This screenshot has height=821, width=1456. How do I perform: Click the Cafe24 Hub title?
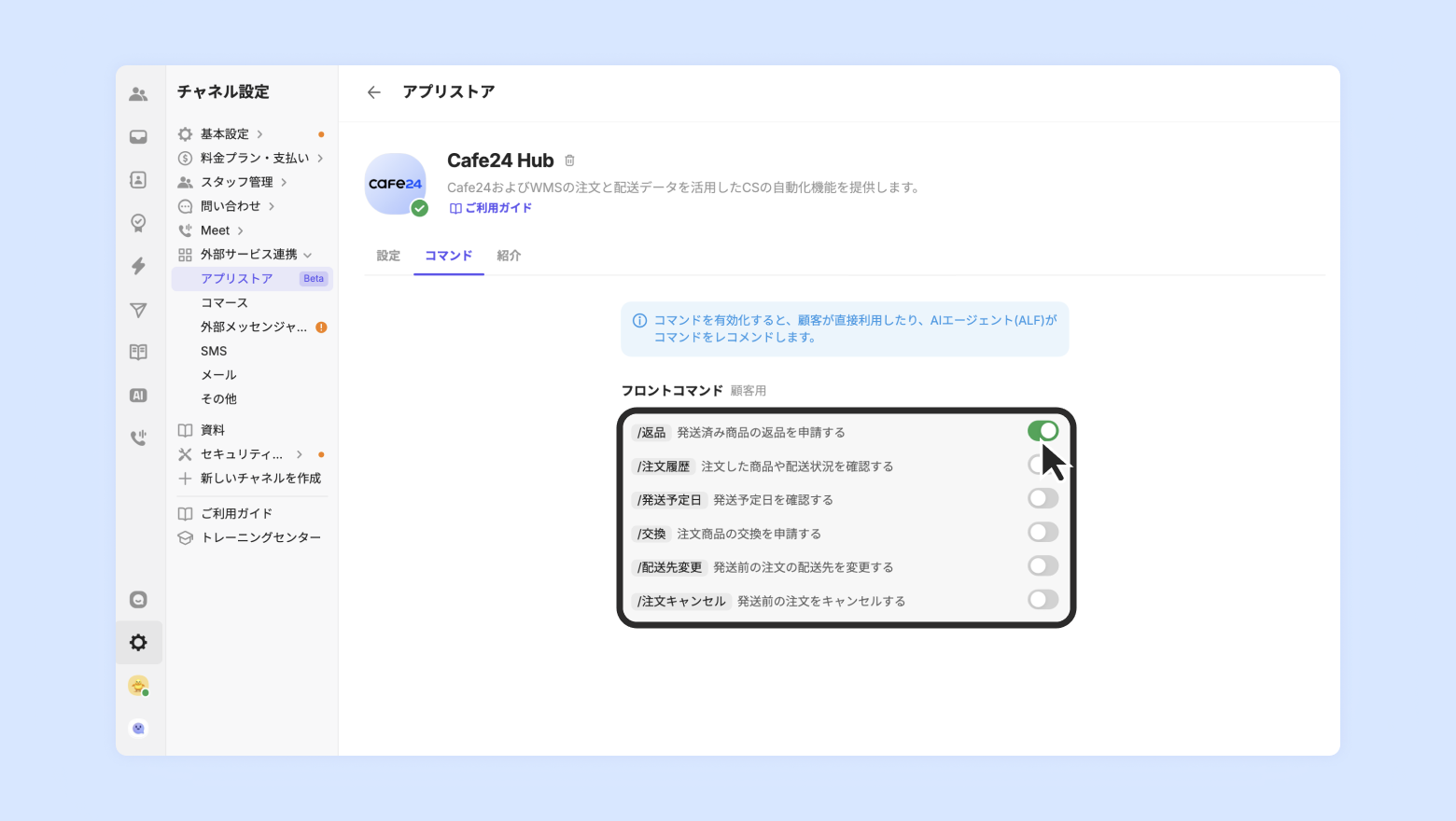[x=500, y=160]
